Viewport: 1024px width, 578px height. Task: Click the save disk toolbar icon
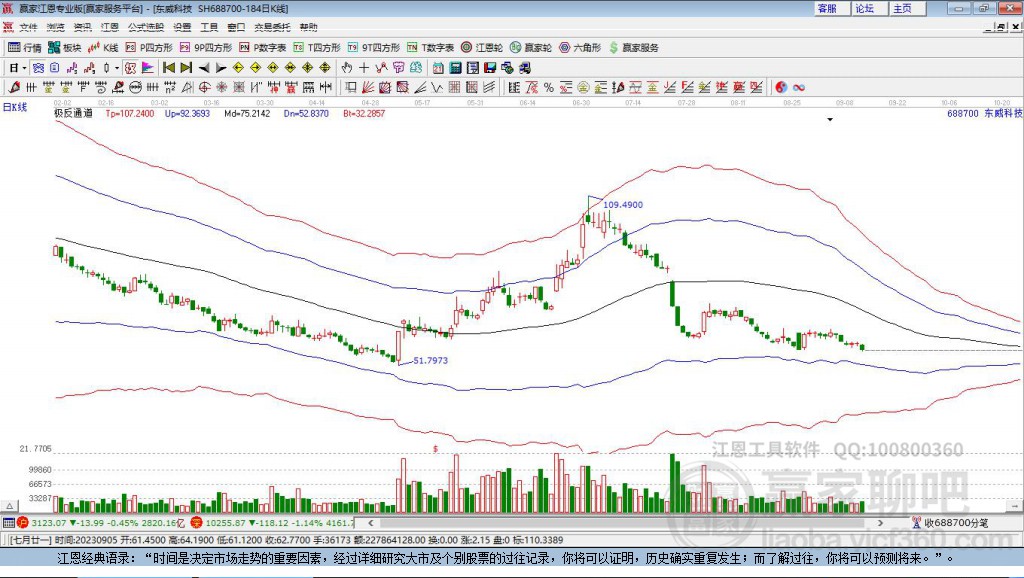(x=489, y=67)
